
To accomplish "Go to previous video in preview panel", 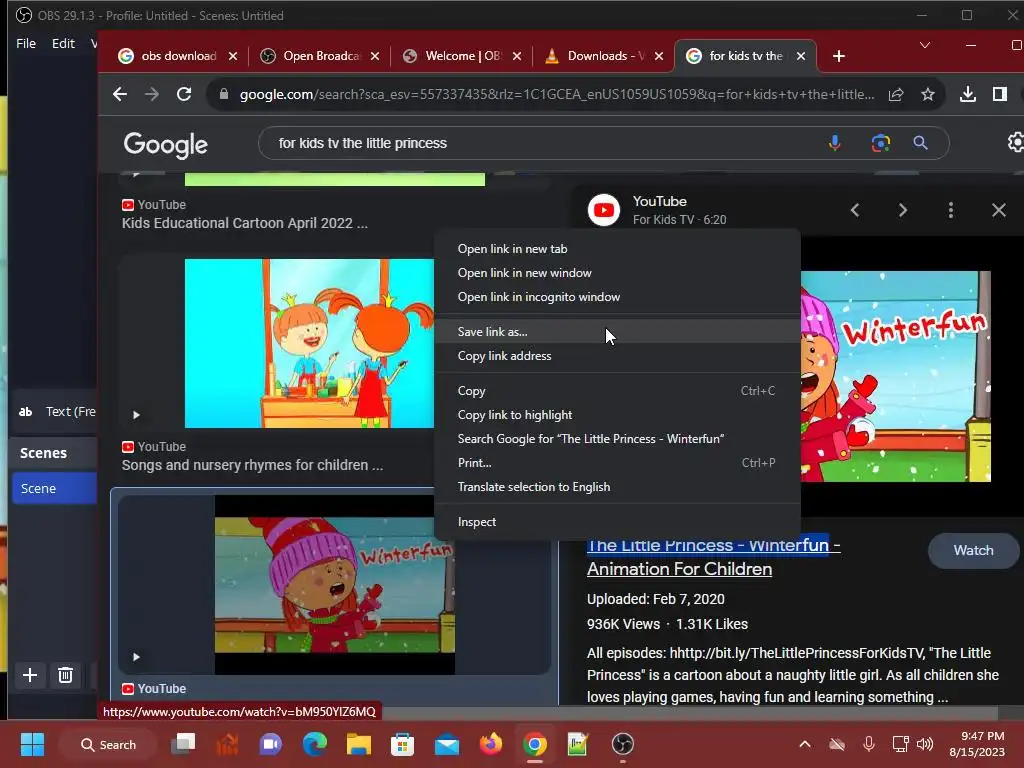I will click(x=855, y=210).
